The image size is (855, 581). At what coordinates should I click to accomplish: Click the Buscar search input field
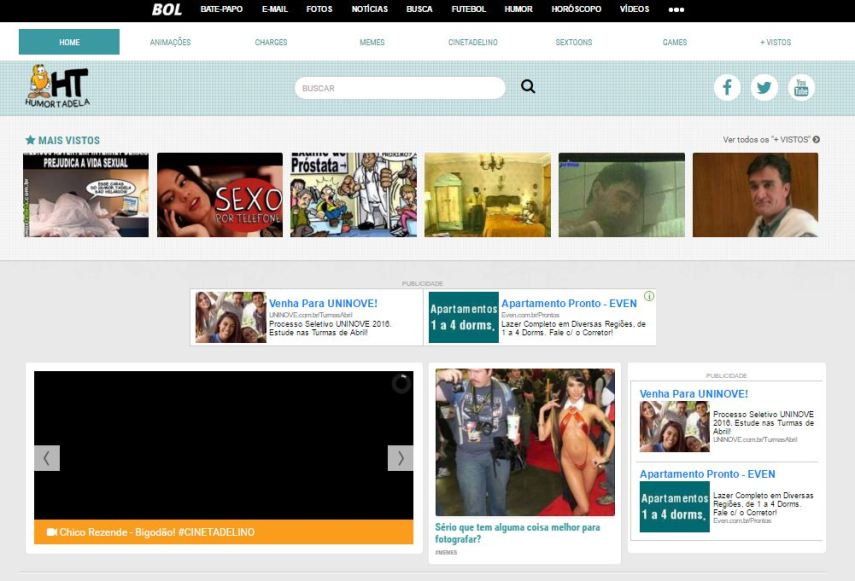click(400, 88)
